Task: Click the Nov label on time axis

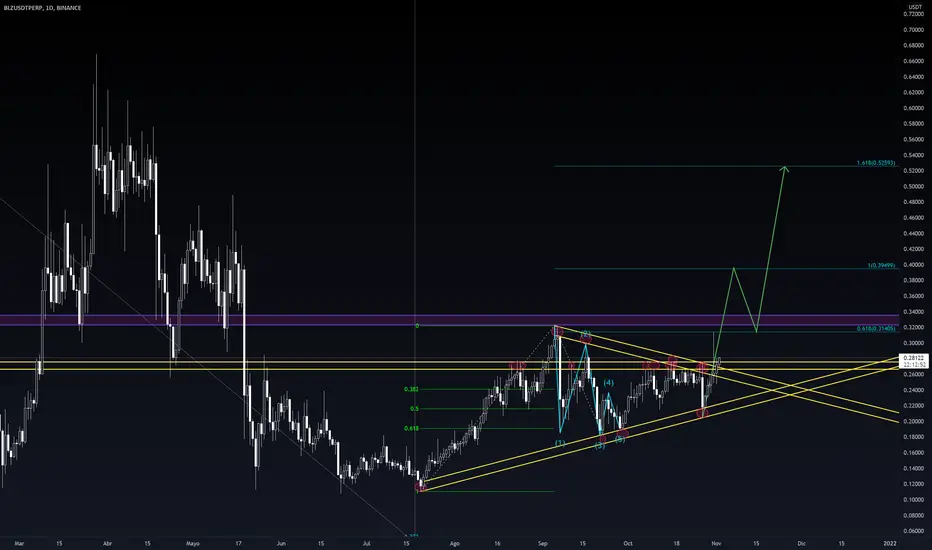Action: pyautogui.click(x=716, y=543)
